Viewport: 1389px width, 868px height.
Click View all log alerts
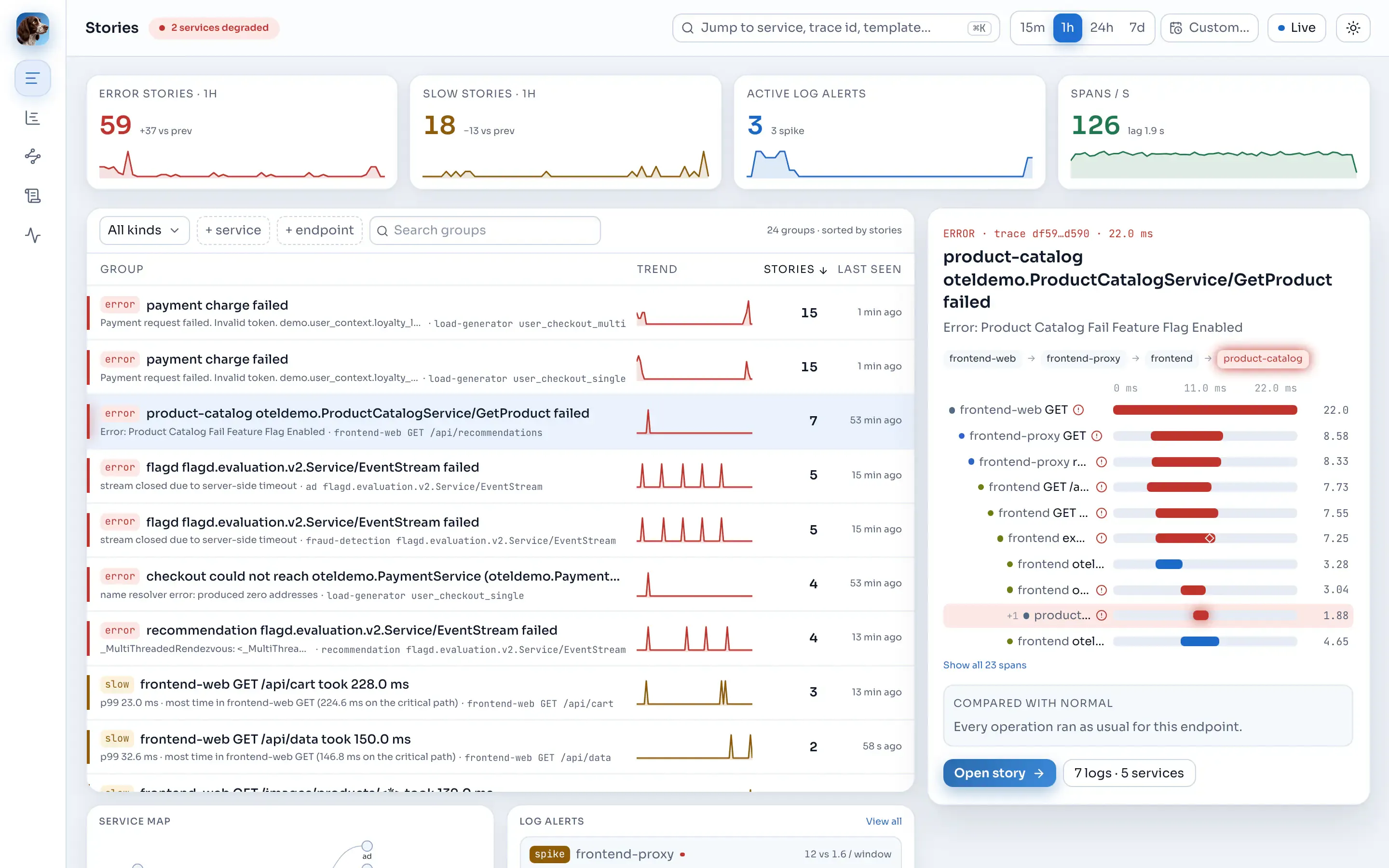click(884, 821)
